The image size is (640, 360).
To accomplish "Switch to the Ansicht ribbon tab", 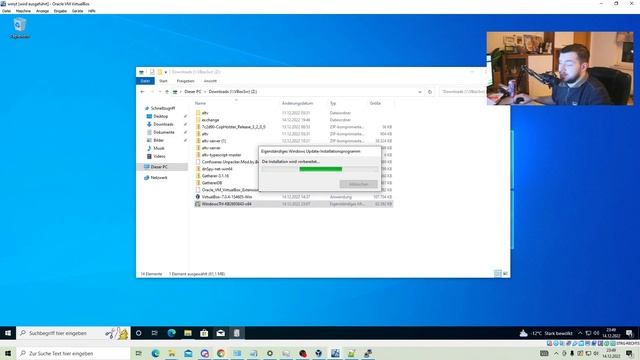I will click(x=210, y=81).
